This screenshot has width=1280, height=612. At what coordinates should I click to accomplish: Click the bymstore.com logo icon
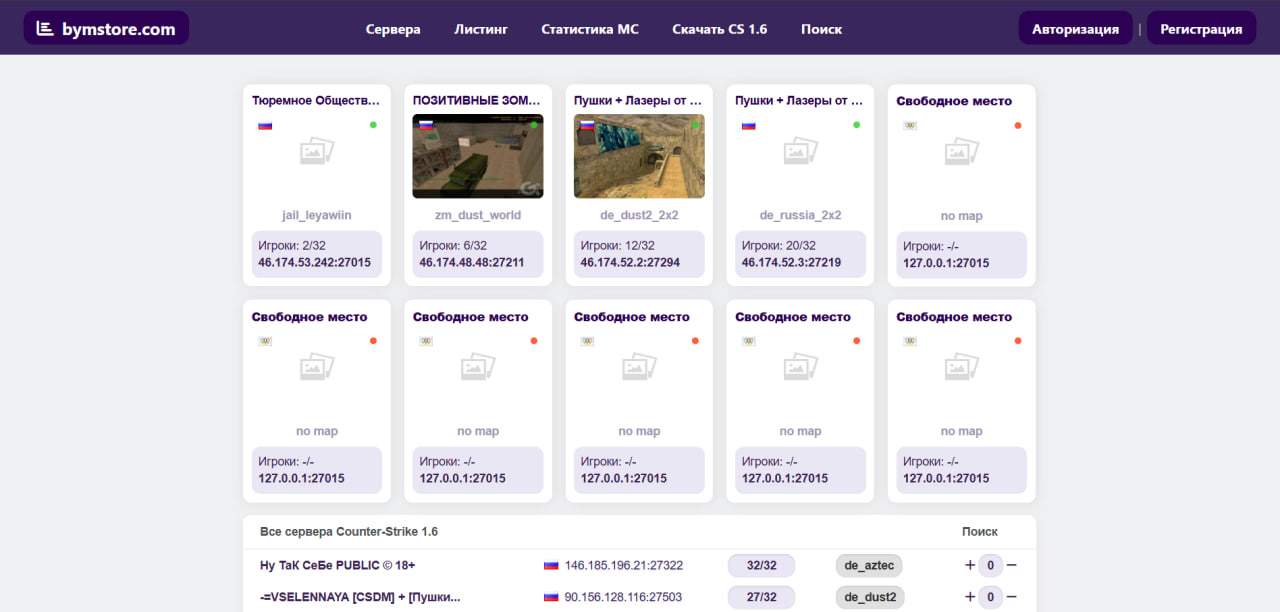(45, 29)
